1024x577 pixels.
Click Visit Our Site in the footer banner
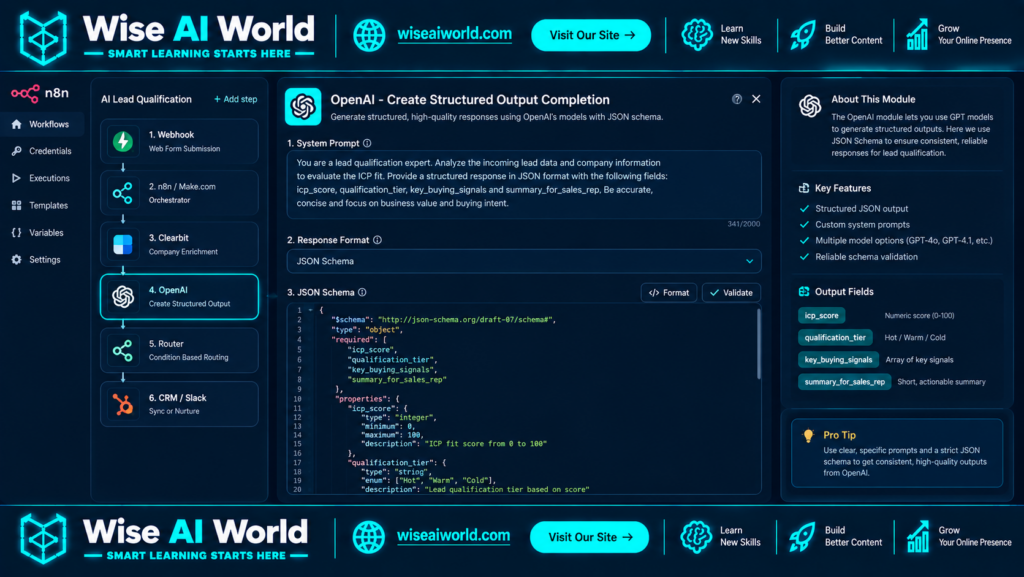(x=590, y=537)
